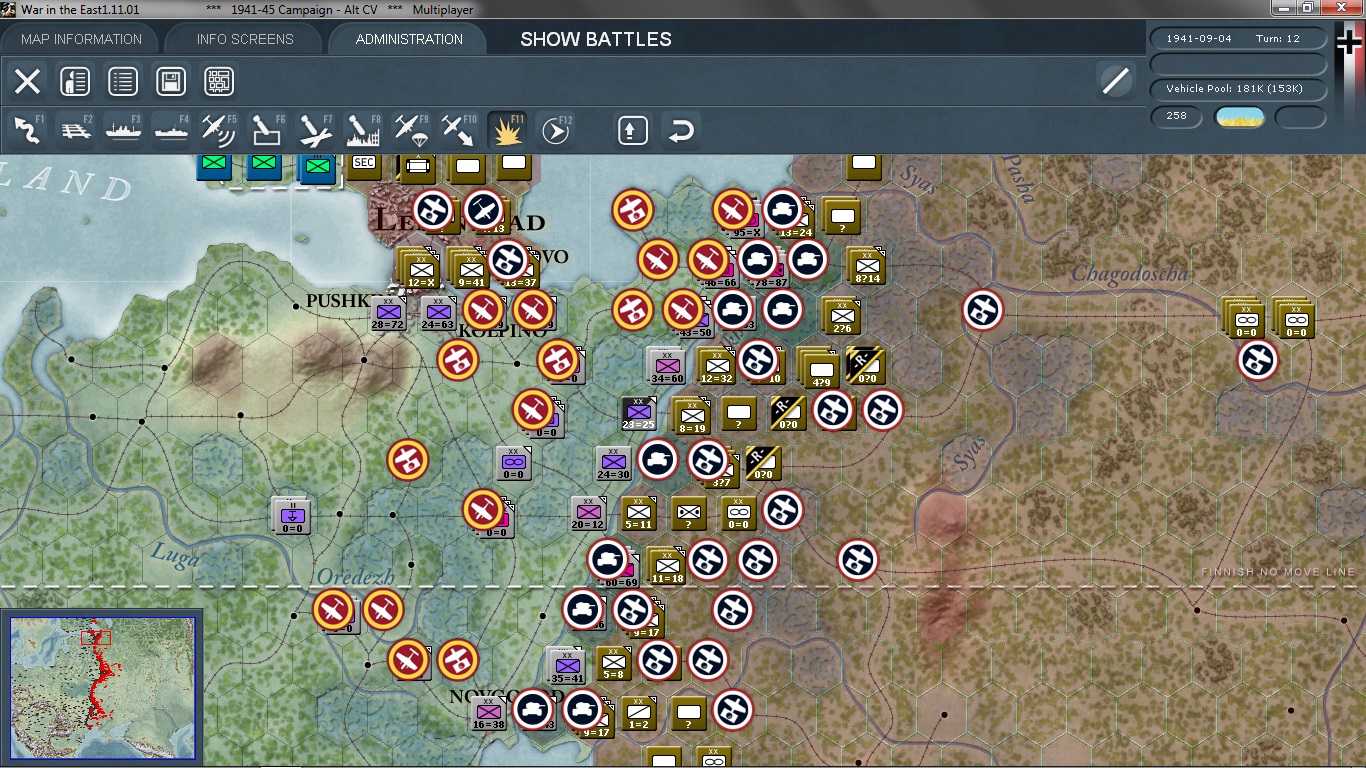Click battle marker under far-east 0=0 counters
This screenshot has height=768, width=1366.
click(x=1258, y=360)
